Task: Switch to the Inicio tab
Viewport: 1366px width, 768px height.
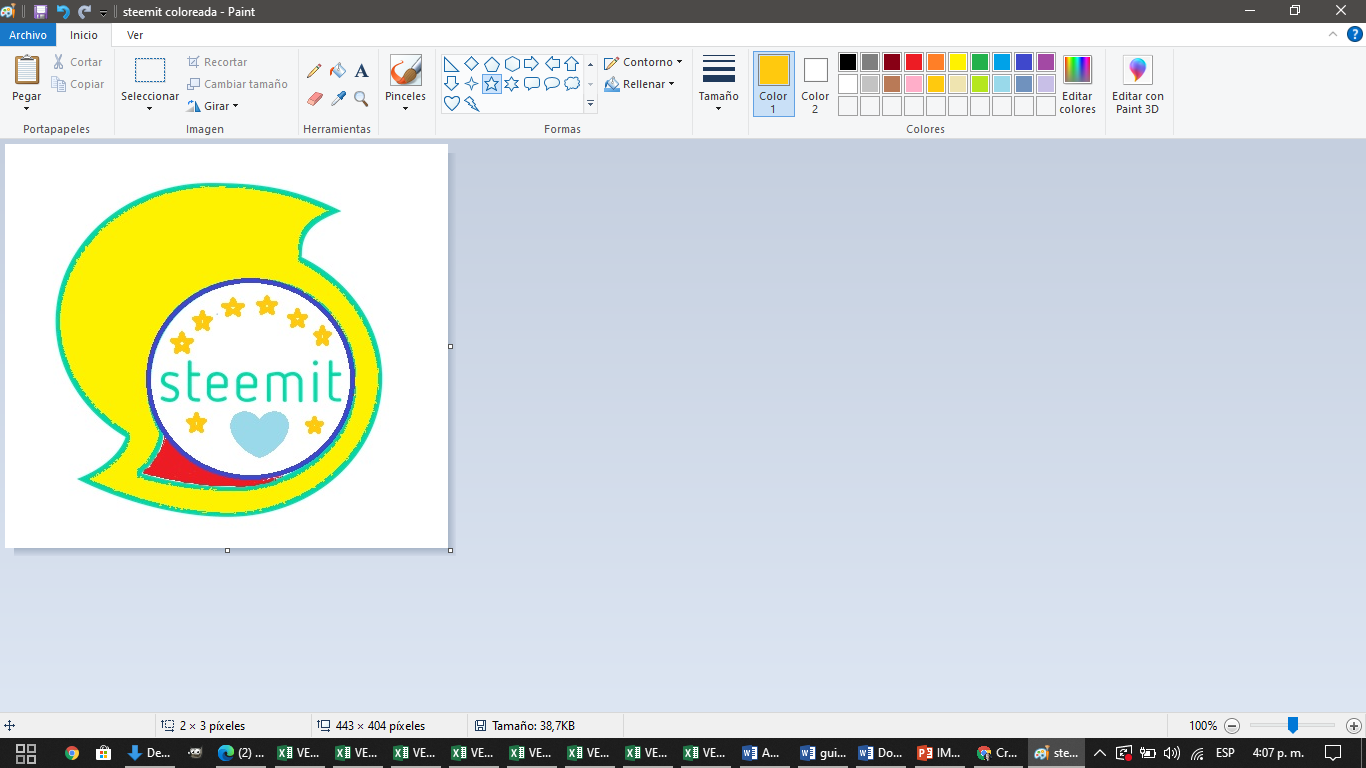Action: [x=84, y=35]
